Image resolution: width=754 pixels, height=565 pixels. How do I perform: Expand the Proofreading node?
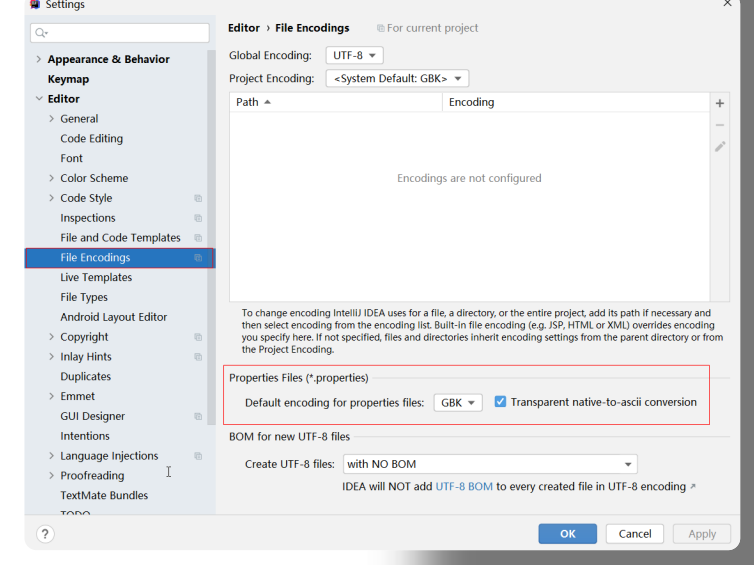coord(51,476)
